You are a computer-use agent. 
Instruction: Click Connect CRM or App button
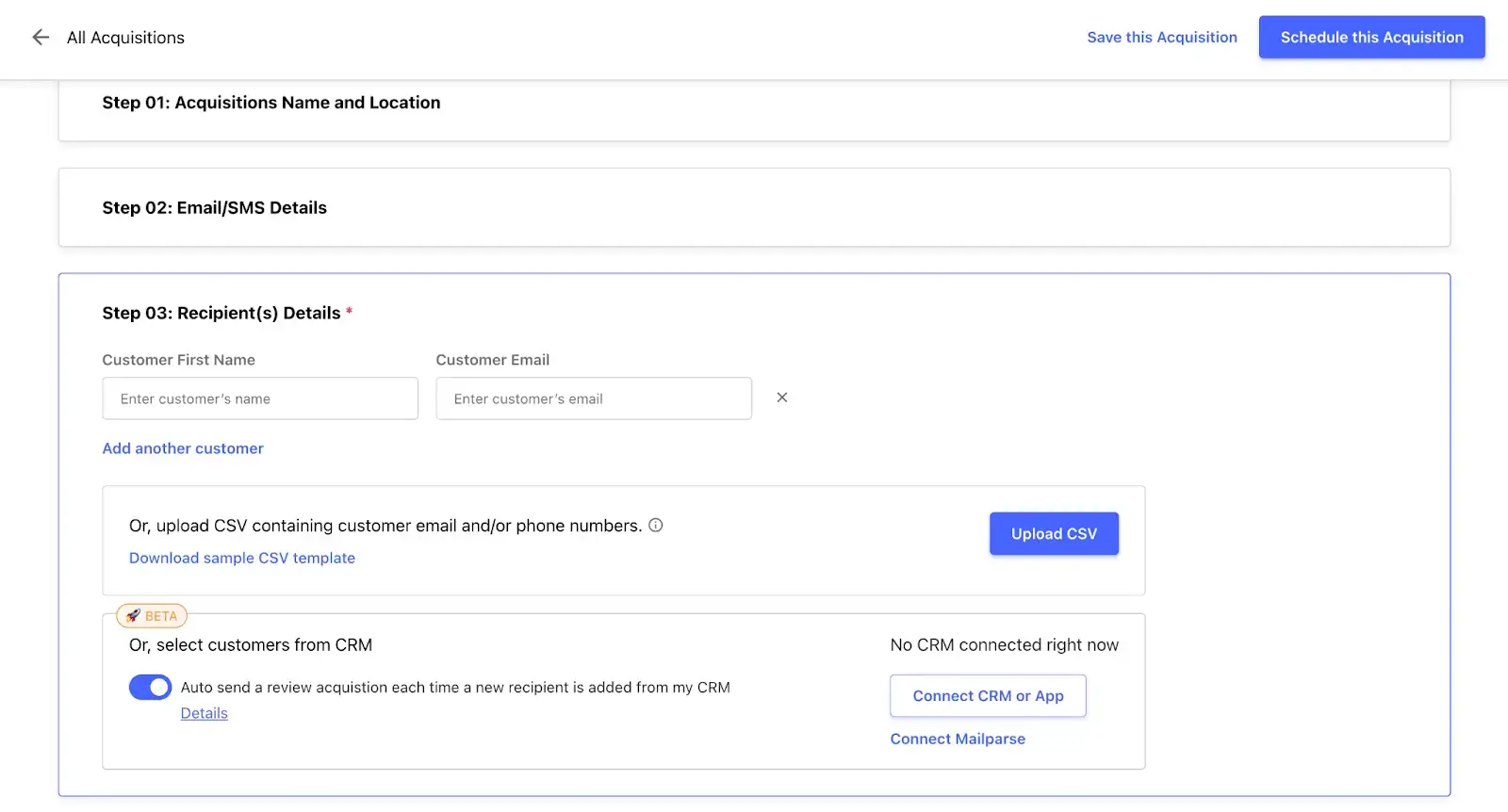click(988, 696)
